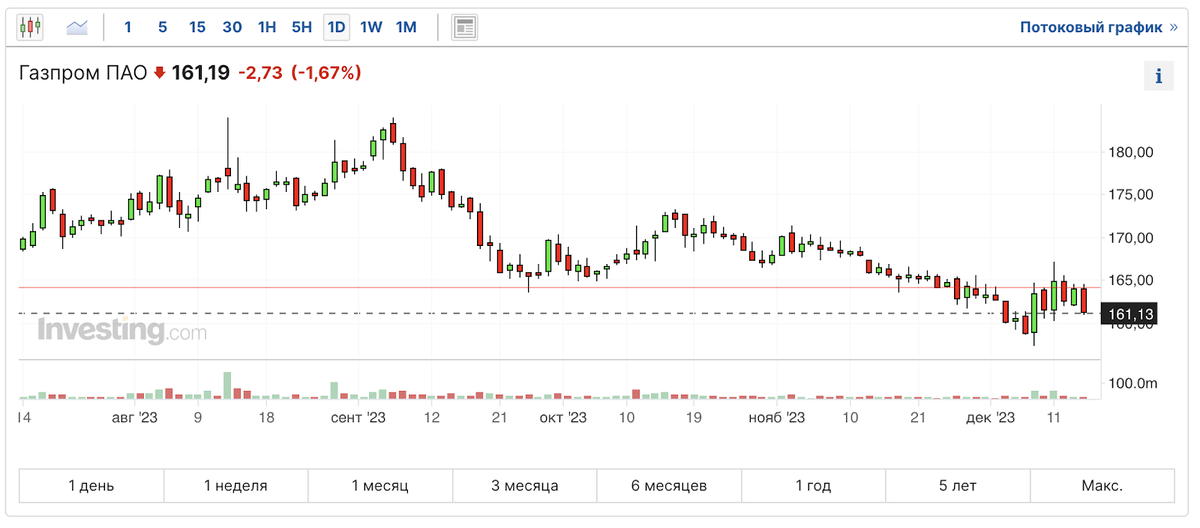
Task: Click the нояб '23 date axis label
Action: [x=777, y=418]
